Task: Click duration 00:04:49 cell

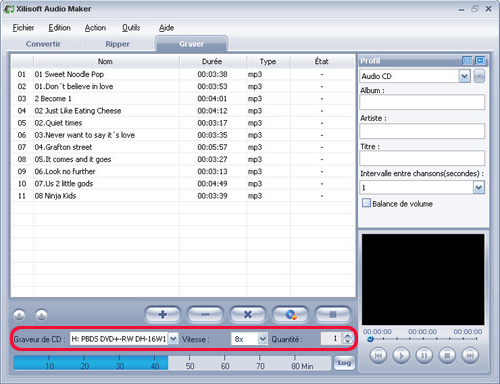Action: (212, 184)
